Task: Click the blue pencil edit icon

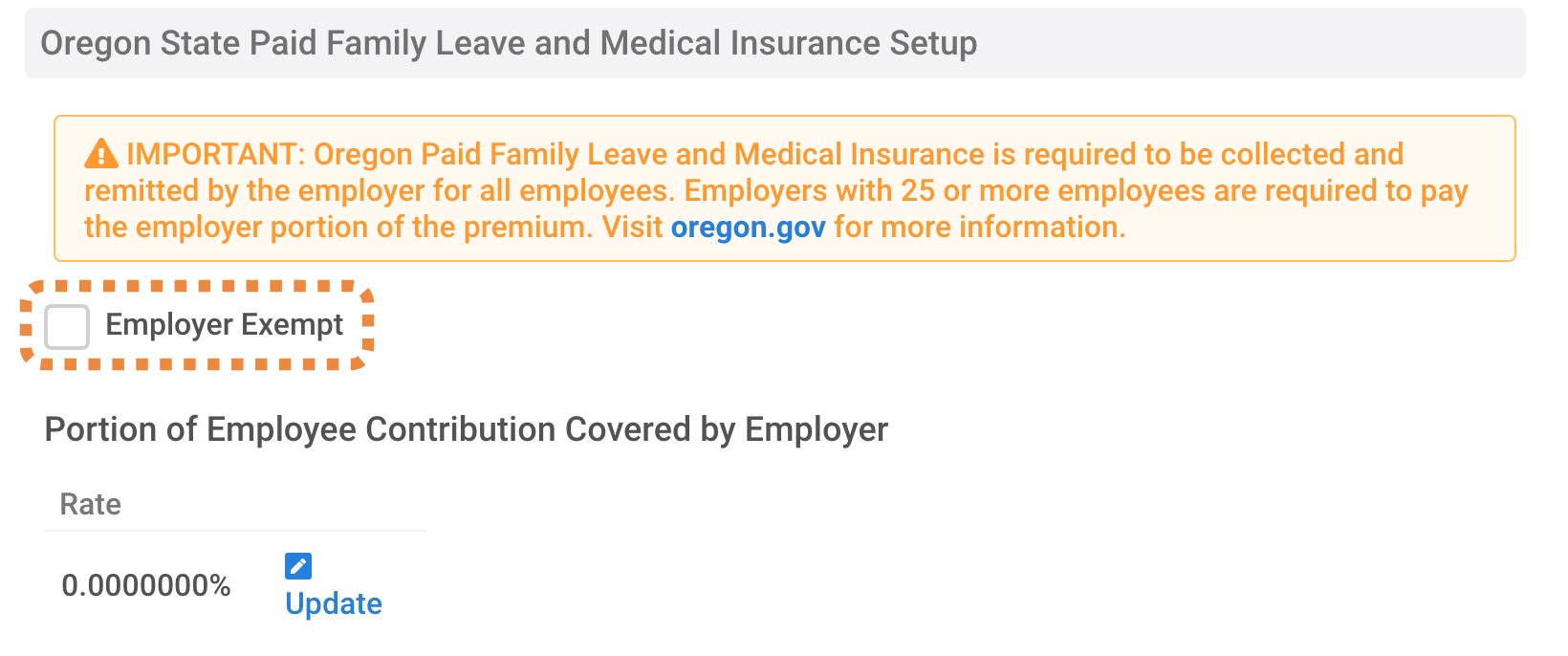Action: pos(298,566)
